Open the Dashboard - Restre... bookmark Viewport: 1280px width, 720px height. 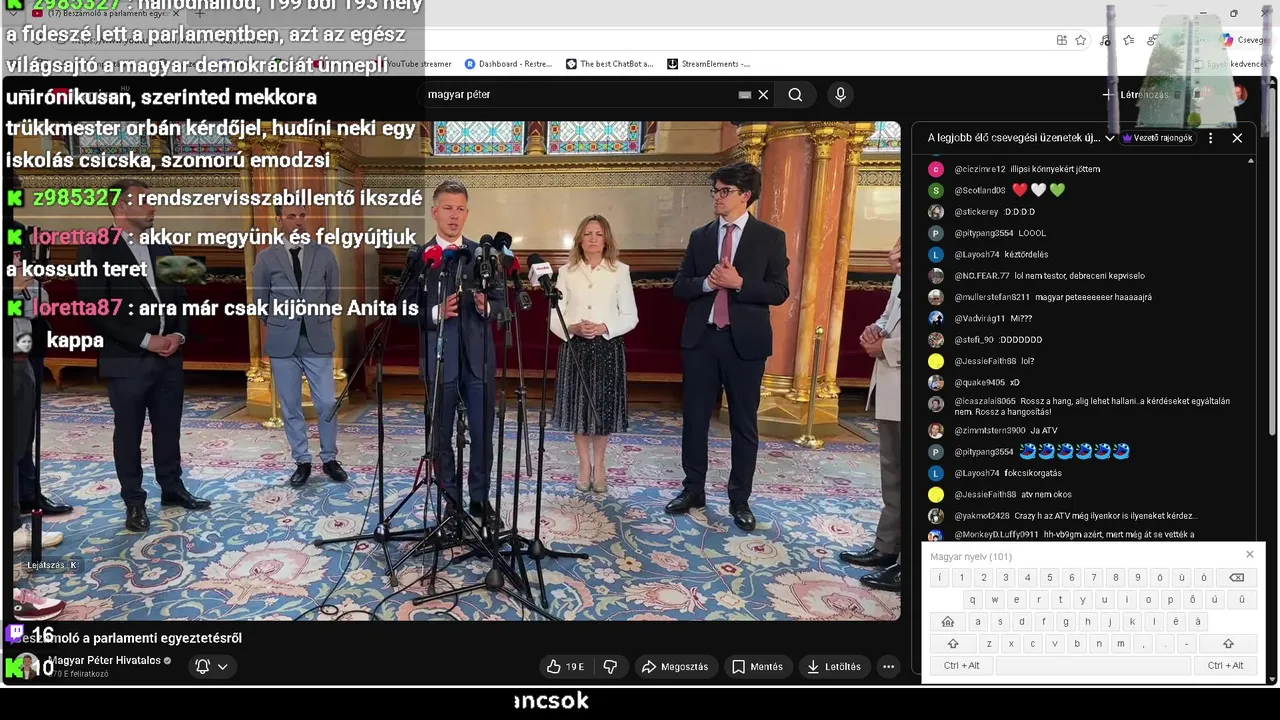click(x=508, y=64)
